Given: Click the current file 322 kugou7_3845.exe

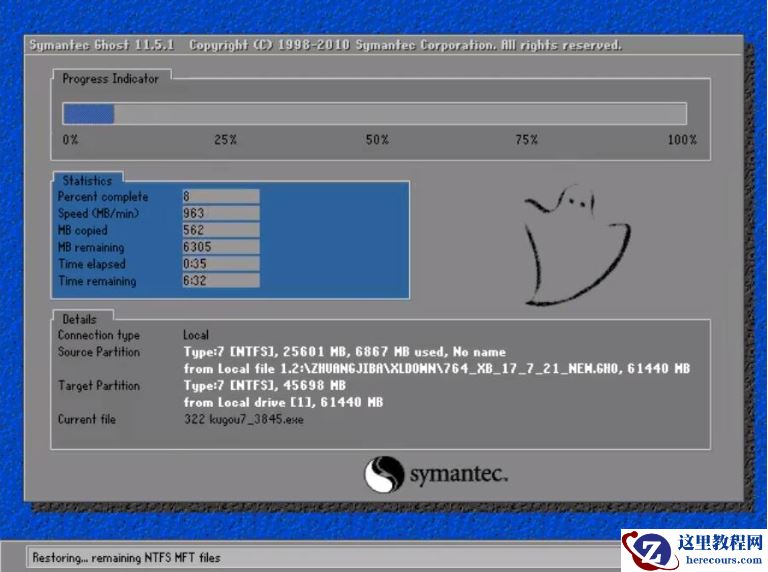Looking at the screenshot, I should (x=244, y=420).
